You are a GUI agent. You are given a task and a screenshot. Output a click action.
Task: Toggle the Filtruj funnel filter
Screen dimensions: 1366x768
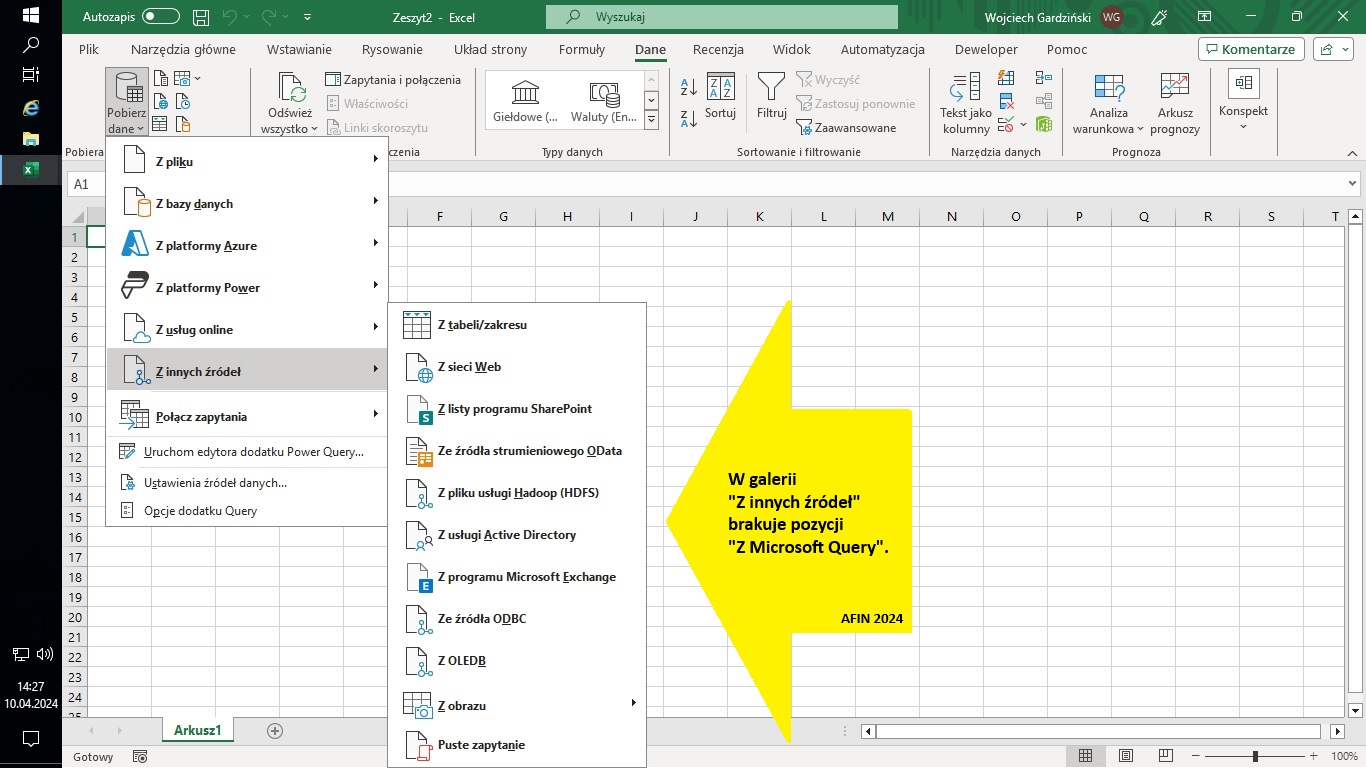771,97
